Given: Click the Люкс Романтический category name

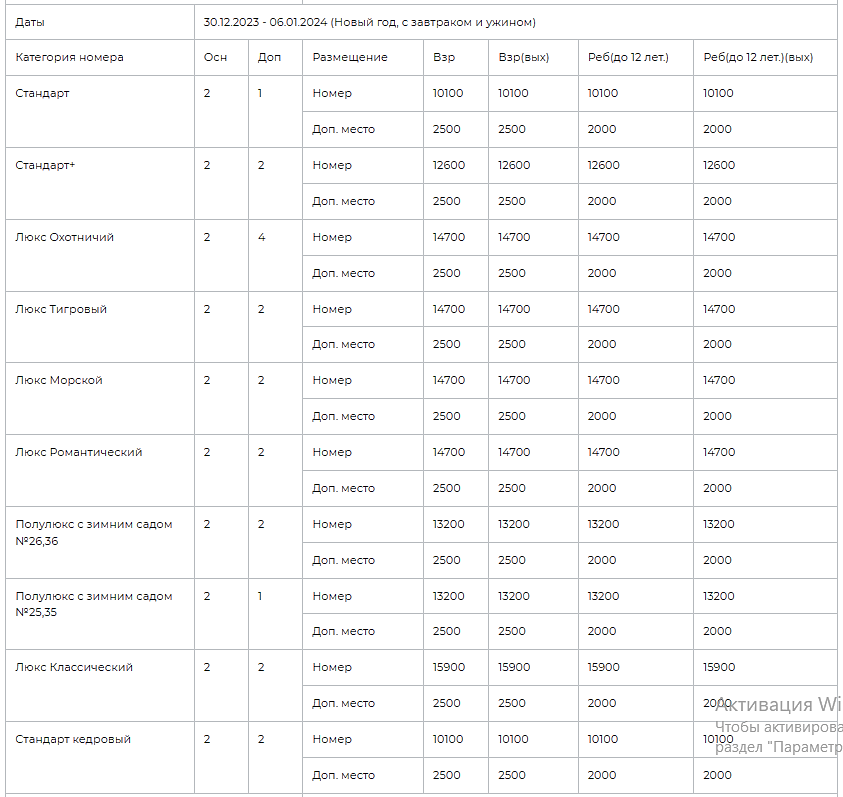Looking at the screenshot, I should click(x=78, y=452).
